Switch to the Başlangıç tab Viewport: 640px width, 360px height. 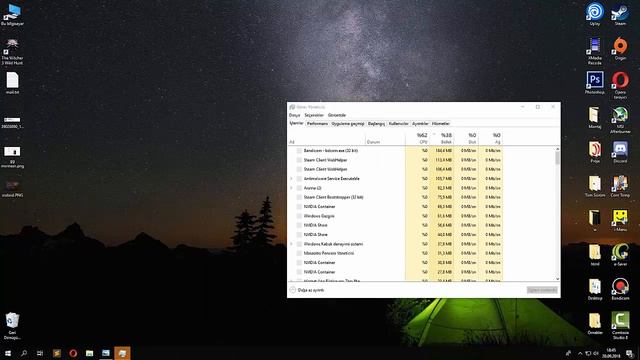[376, 123]
